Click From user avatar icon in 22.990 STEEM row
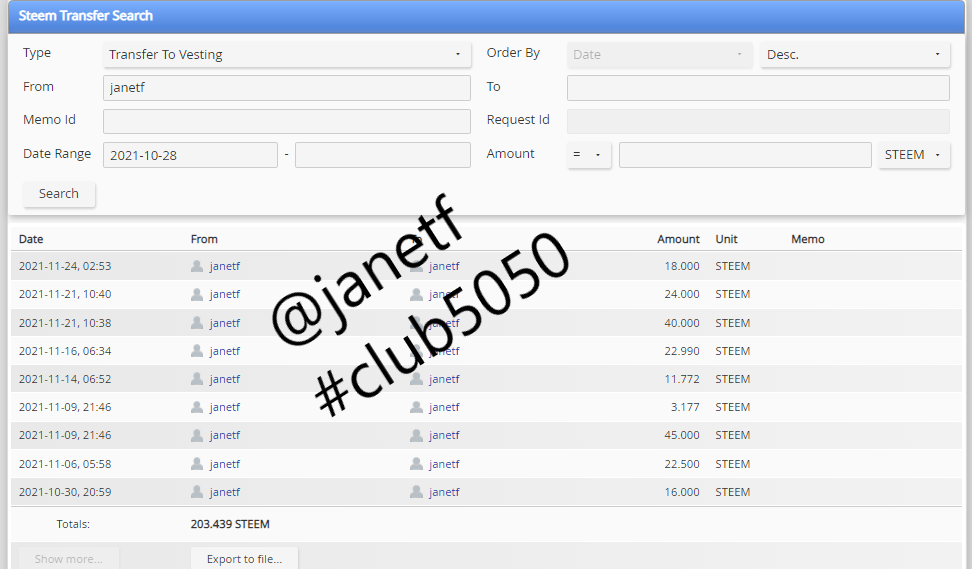This screenshot has width=972, height=569. (197, 351)
